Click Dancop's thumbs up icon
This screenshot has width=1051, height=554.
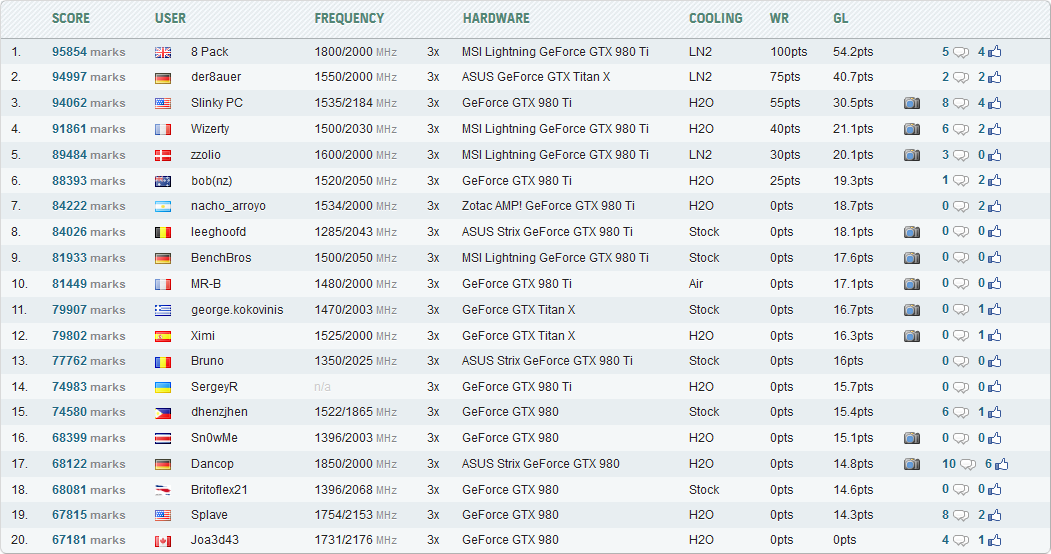tap(1002, 464)
